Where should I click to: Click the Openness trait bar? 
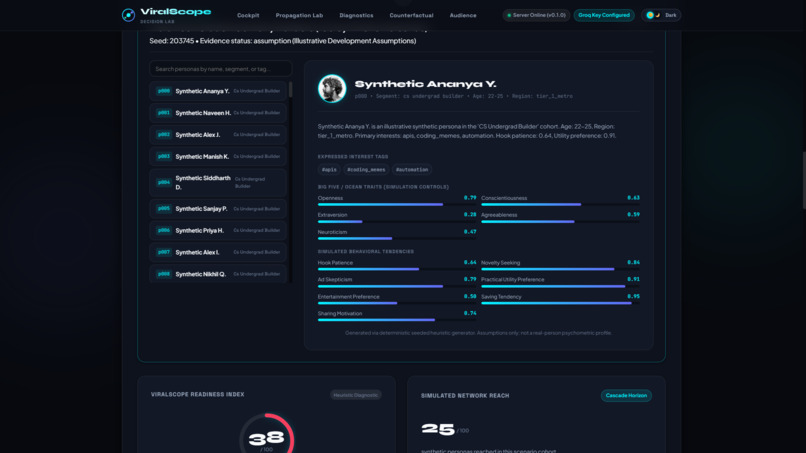click(397, 205)
